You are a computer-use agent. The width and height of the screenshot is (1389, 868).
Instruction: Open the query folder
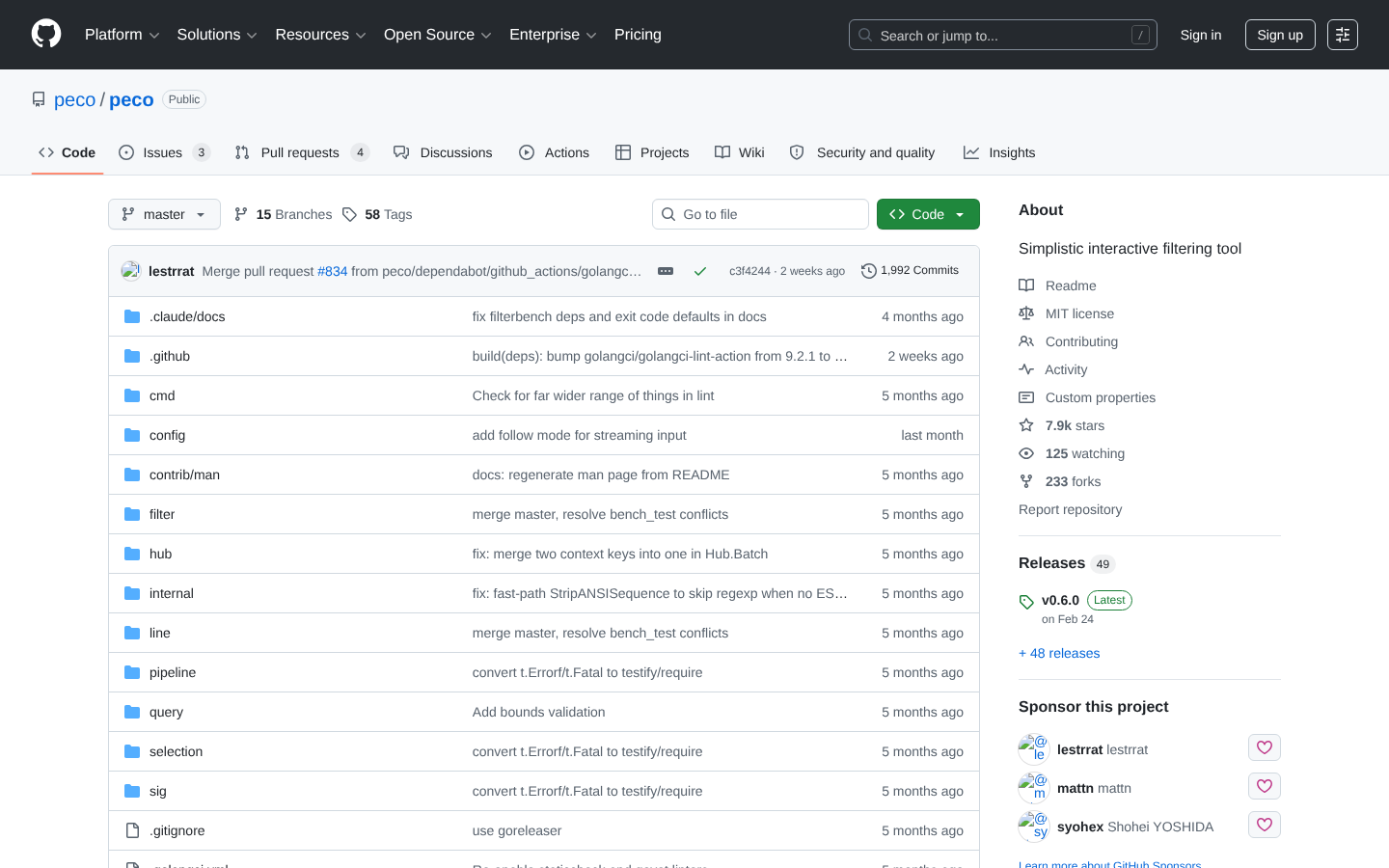pyautogui.click(x=166, y=712)
